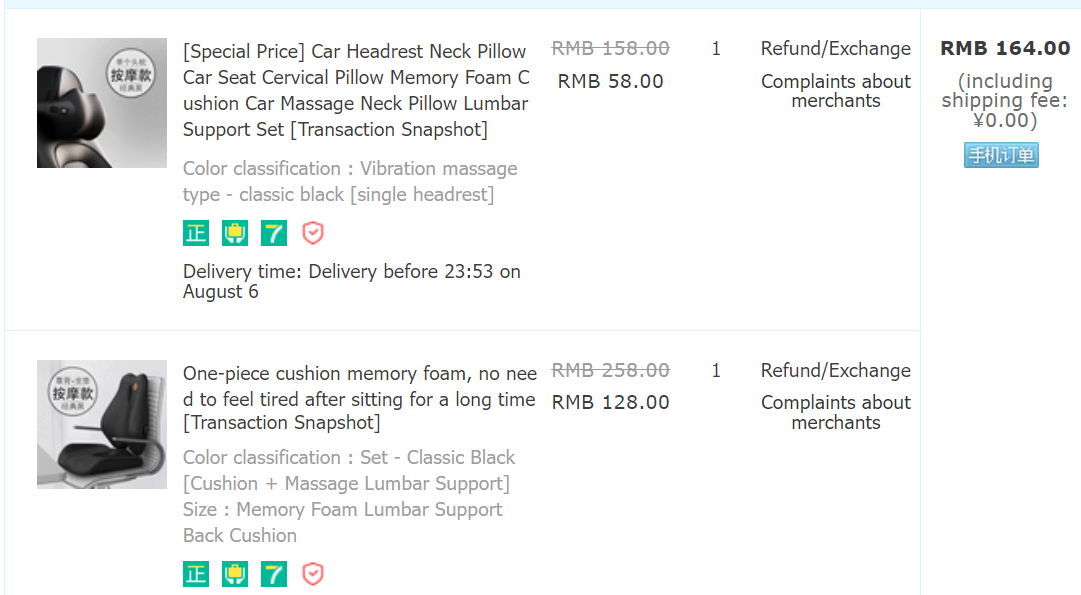Click the yellow shield badge of headrest item
Viewport: 1081px width, 595px height.
coord(235,233)
